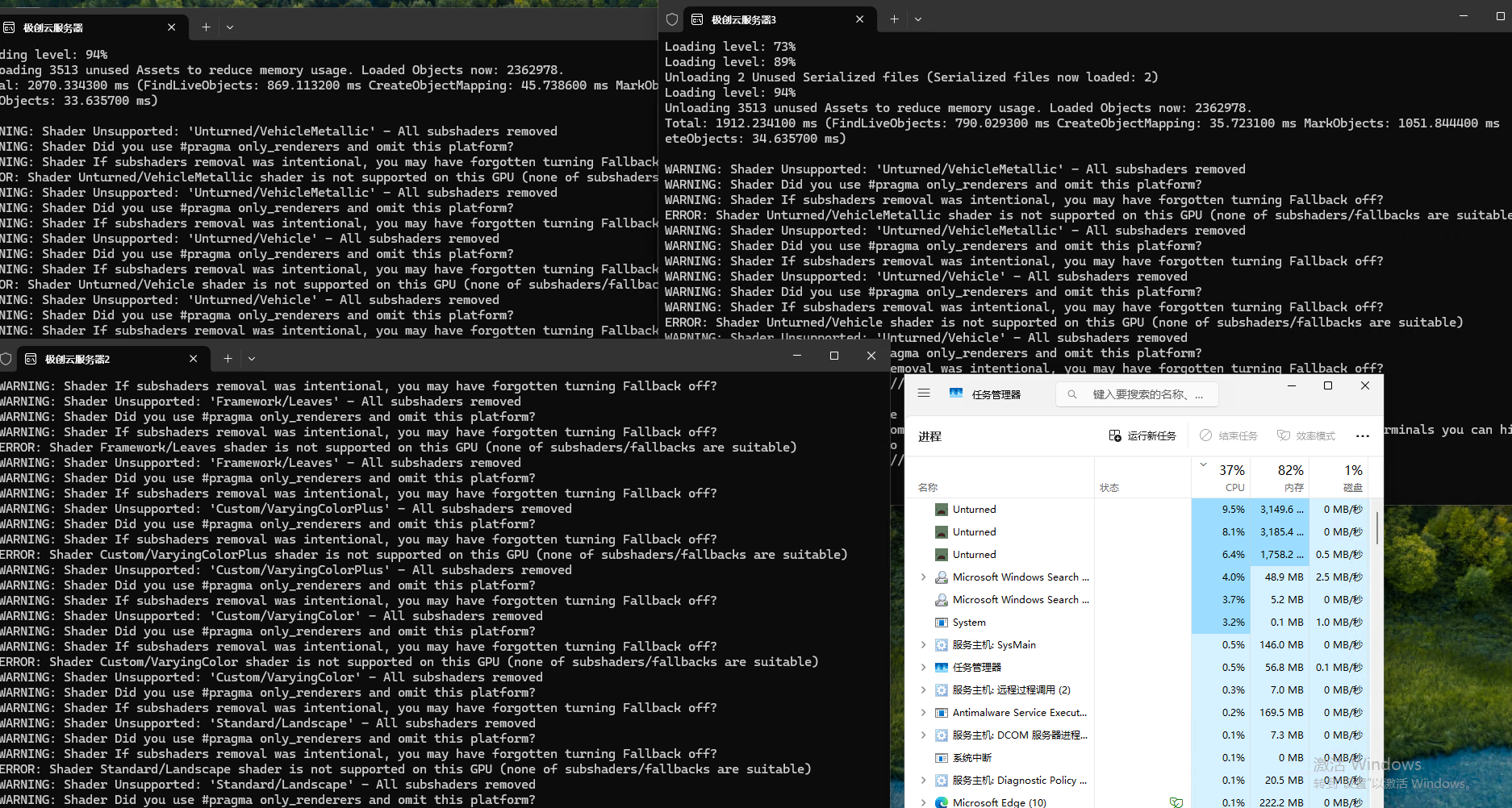Image resolution: width=1512 pixels, height=808 pixels.
Task: Expand the Antimalware Service Executable process
Action: click(x=923, y=713)
